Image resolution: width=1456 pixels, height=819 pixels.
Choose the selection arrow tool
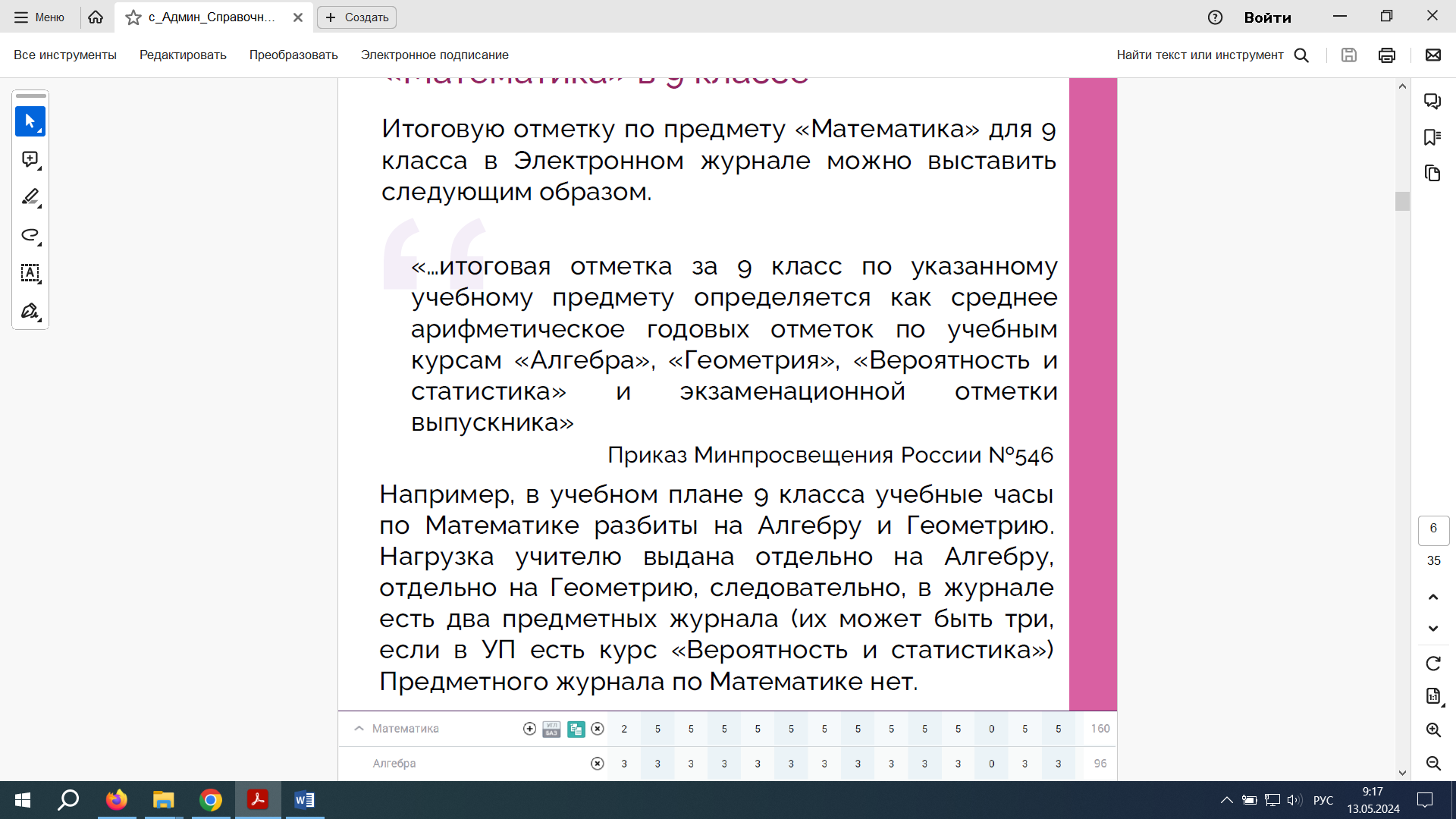tap(30, 121)
